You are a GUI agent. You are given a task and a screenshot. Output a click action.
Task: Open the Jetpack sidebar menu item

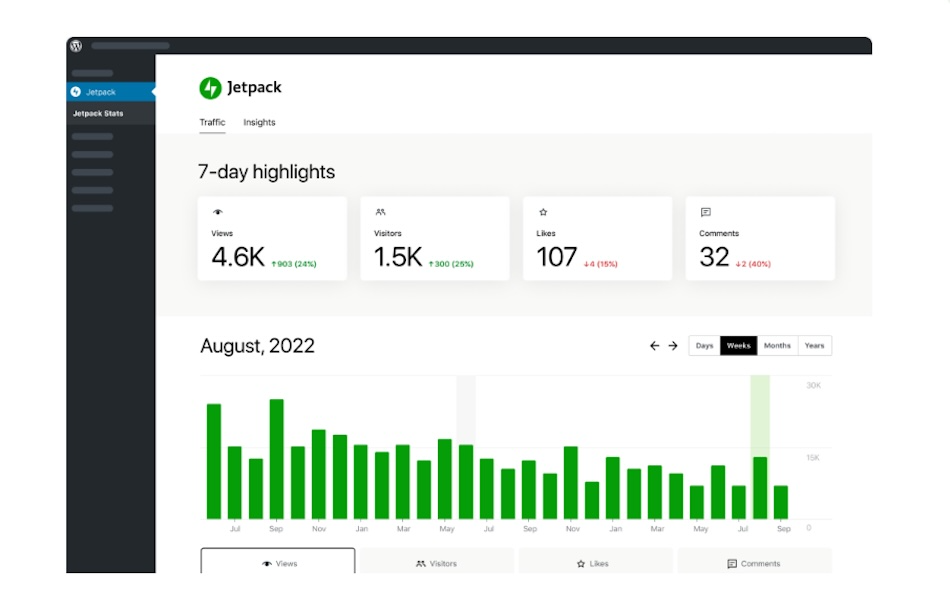pyautogui.click(x=111, y=92)
